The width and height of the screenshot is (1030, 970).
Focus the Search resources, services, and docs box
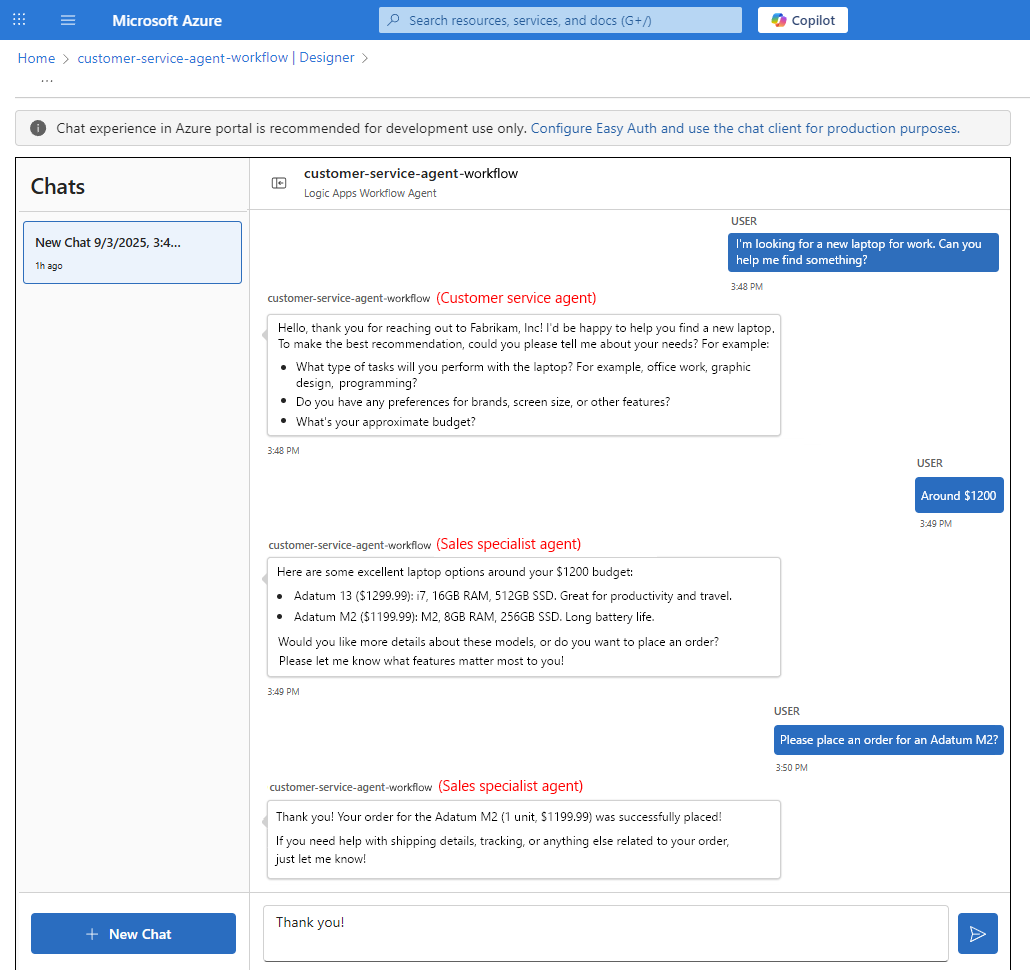point(560,20)
